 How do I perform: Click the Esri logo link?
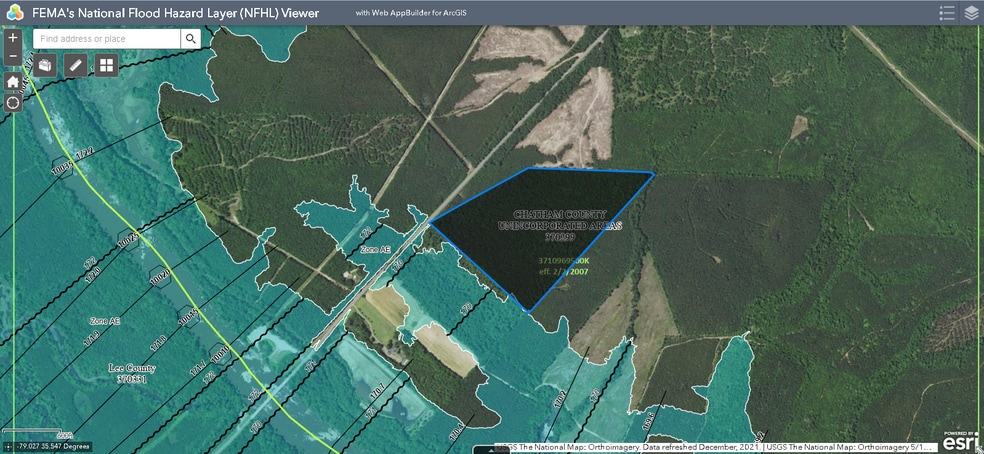(x=961, y=440)
